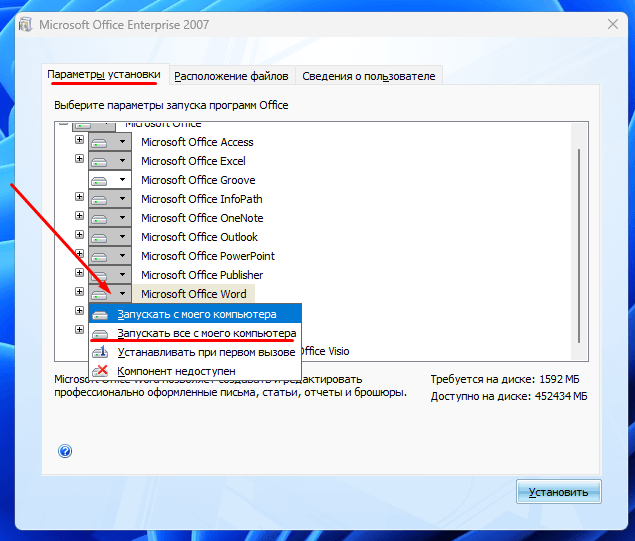Choose 'Компонент недоступен' menu option

tap(195, 371)
